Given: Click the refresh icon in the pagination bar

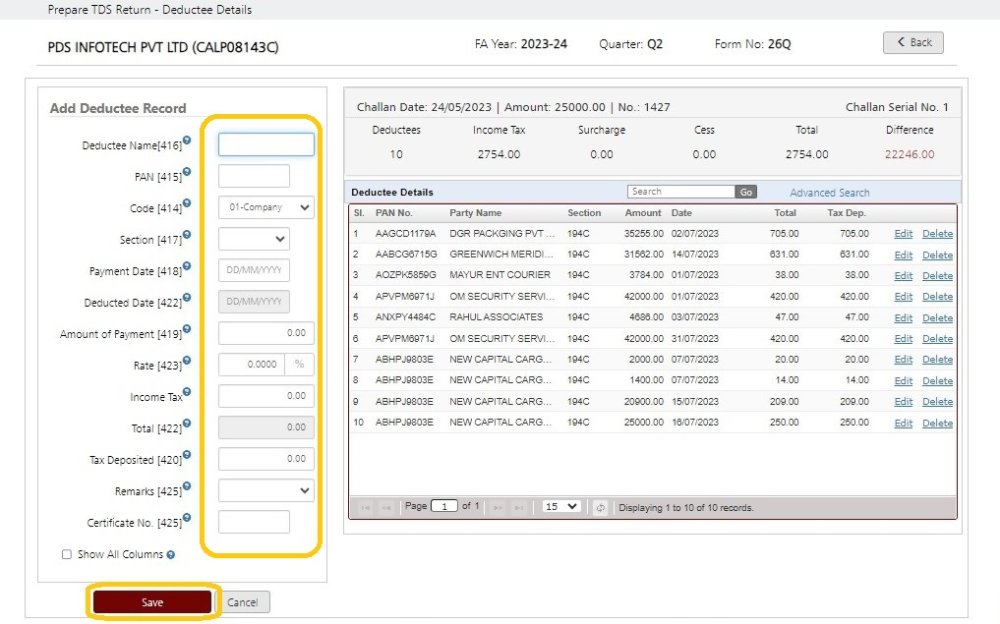Looking at the screenshot, I should click(600, 506).
